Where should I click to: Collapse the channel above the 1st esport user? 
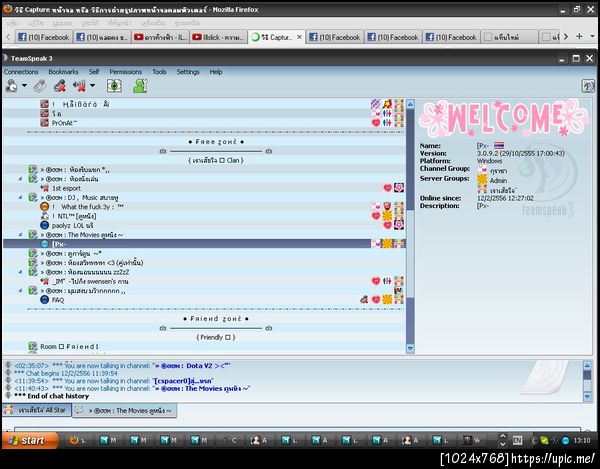coord(21,179)
